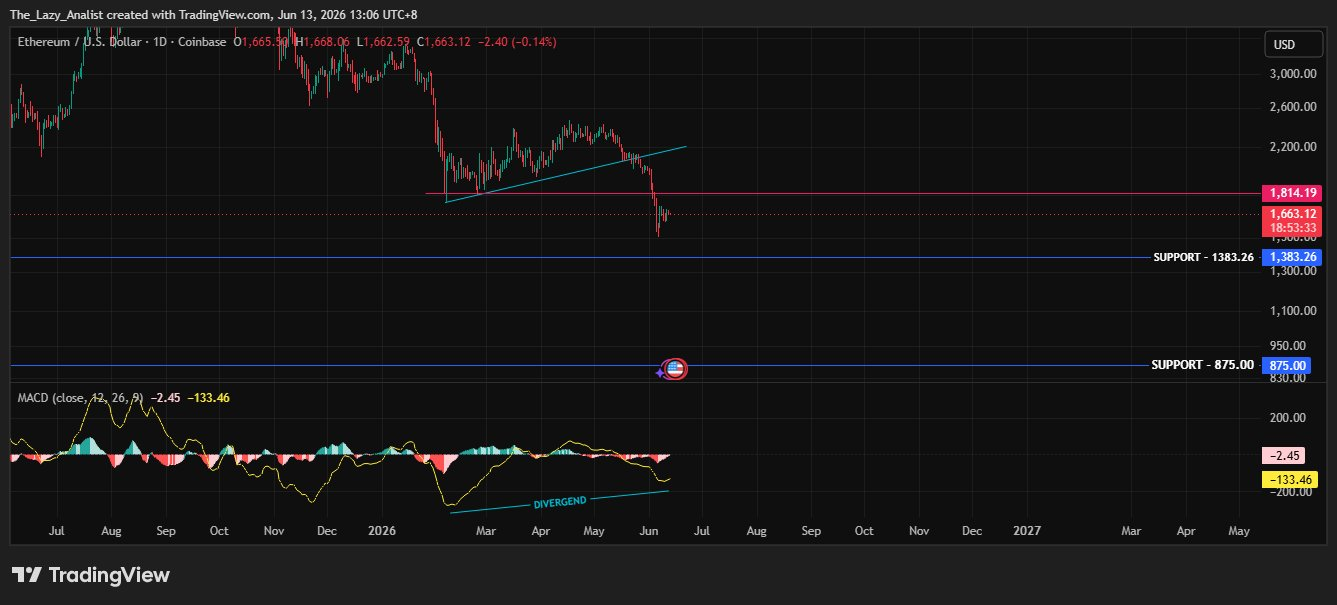Click the current price label 1,663.12
The image size is (1337, 605).
1294,214
